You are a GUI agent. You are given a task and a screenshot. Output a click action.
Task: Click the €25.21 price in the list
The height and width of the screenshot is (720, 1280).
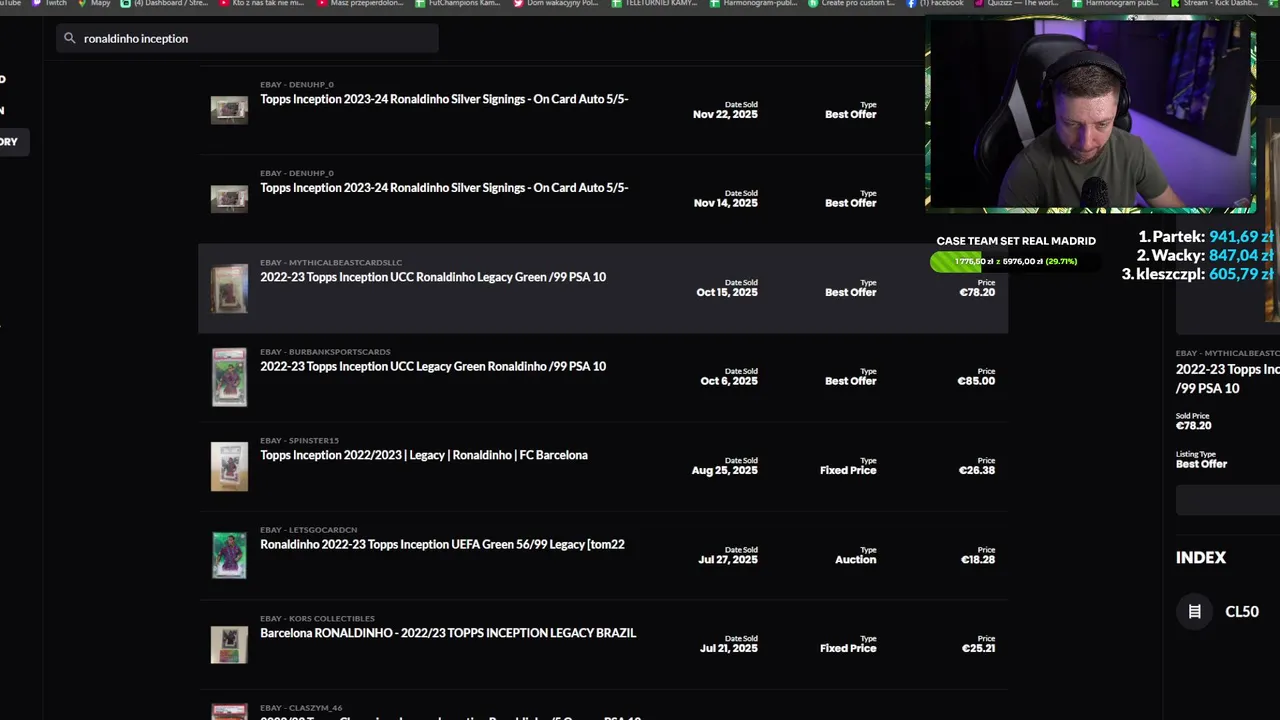(x=978, y=648)
